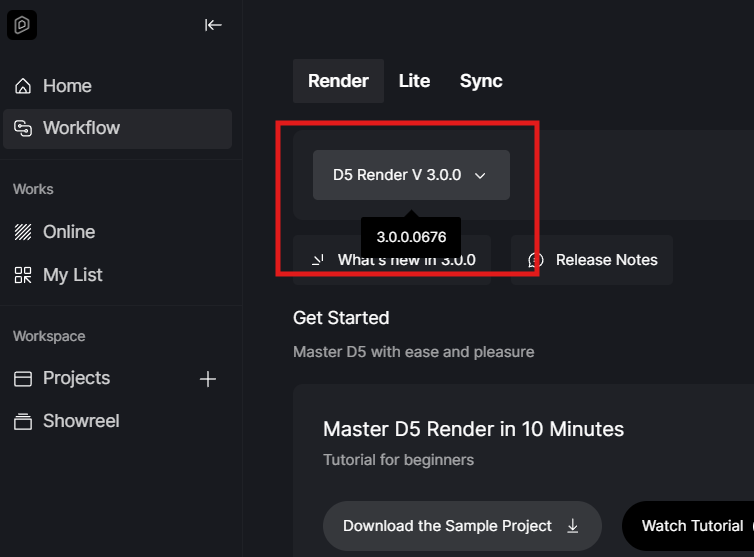Click the Showreel icon
The width and height of the screenshot is (754, 557).
(23, 421)
